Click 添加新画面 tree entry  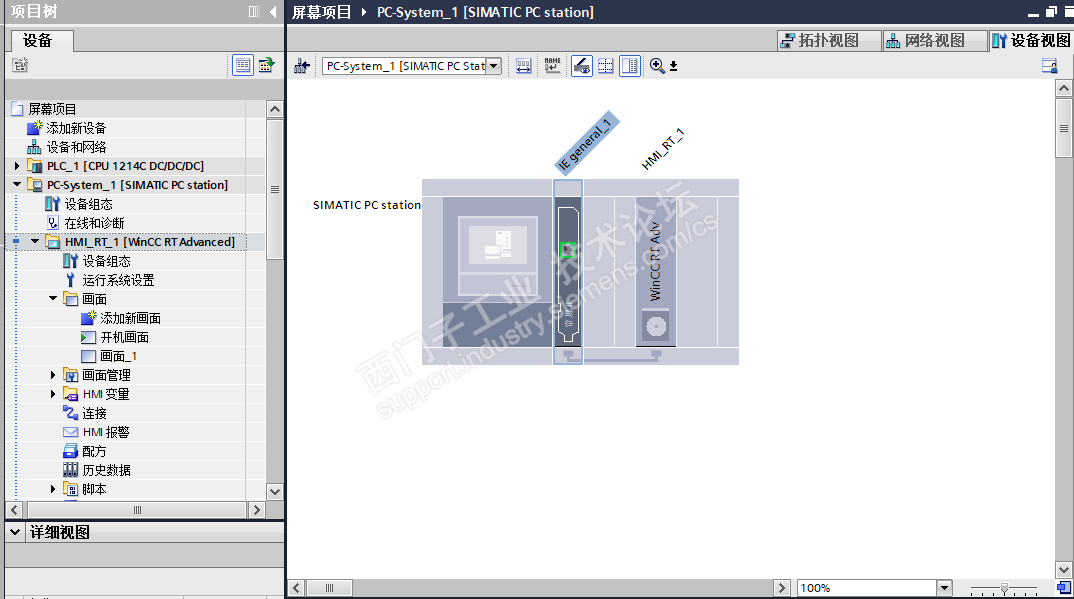(131, 318)
